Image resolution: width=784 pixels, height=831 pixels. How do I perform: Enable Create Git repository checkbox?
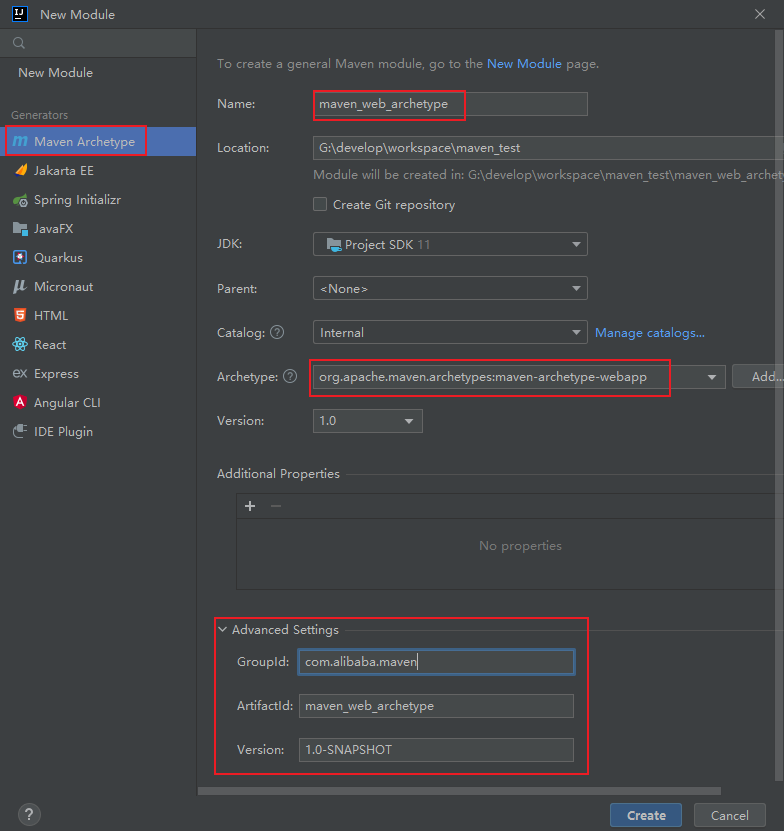tap(320, 205)
